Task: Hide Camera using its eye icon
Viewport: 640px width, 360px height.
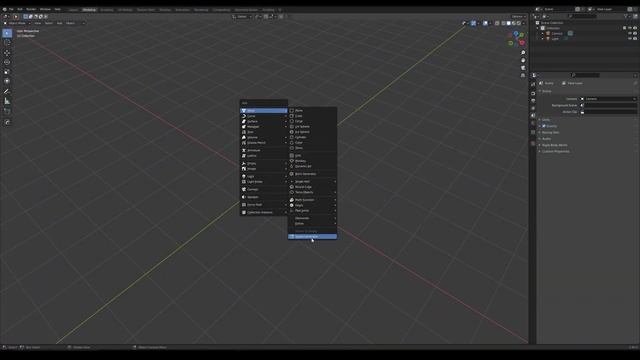Action: point(630,33)
